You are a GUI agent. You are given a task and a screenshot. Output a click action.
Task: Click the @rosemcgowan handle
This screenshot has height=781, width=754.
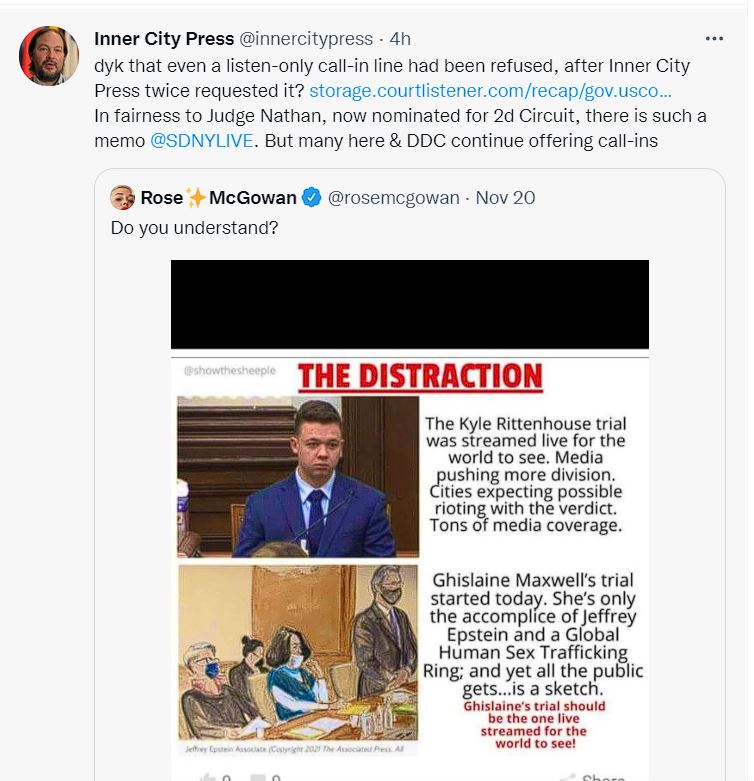coord(393,198)
